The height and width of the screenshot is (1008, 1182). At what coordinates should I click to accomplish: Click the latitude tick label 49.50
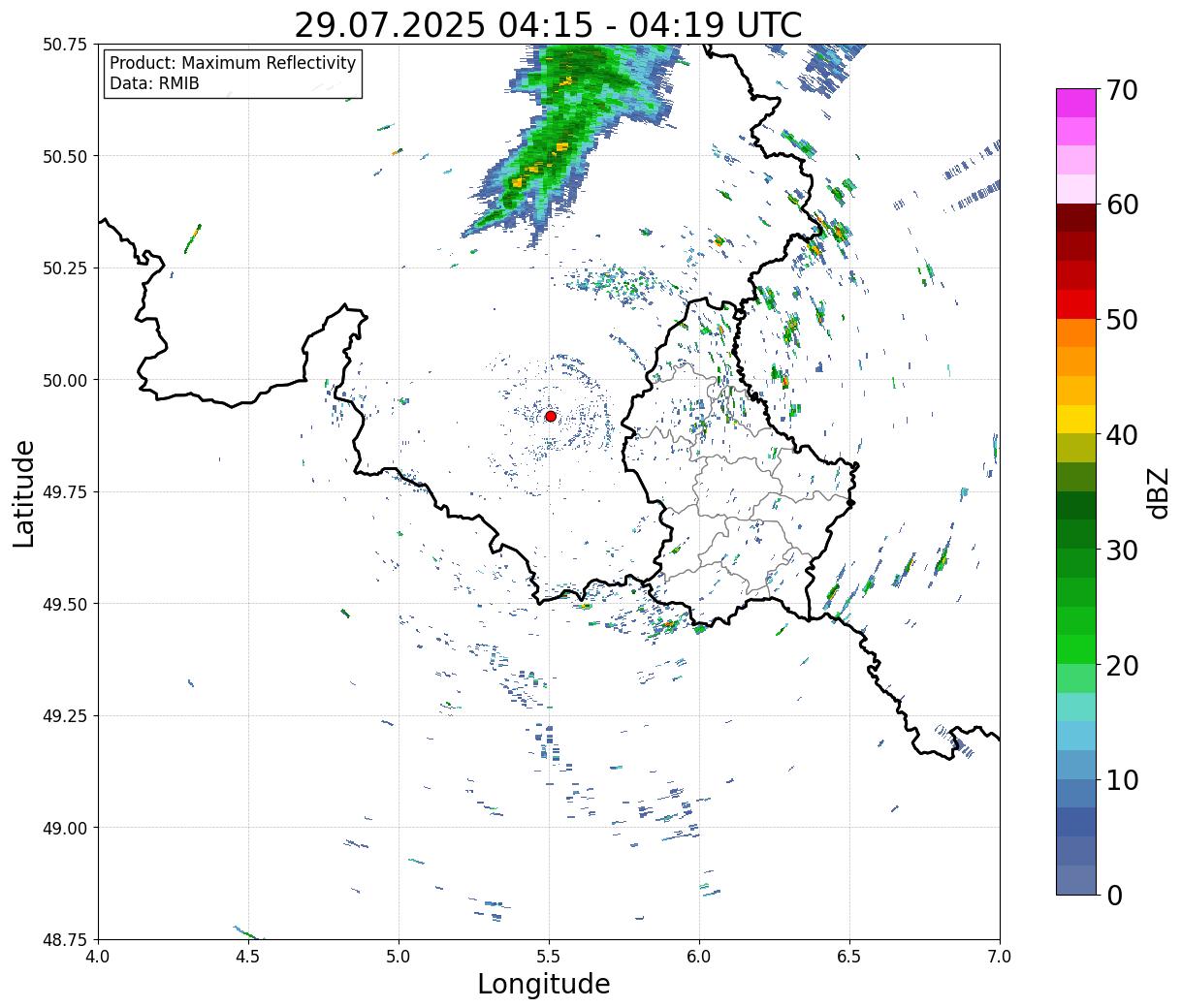point(65,604)
